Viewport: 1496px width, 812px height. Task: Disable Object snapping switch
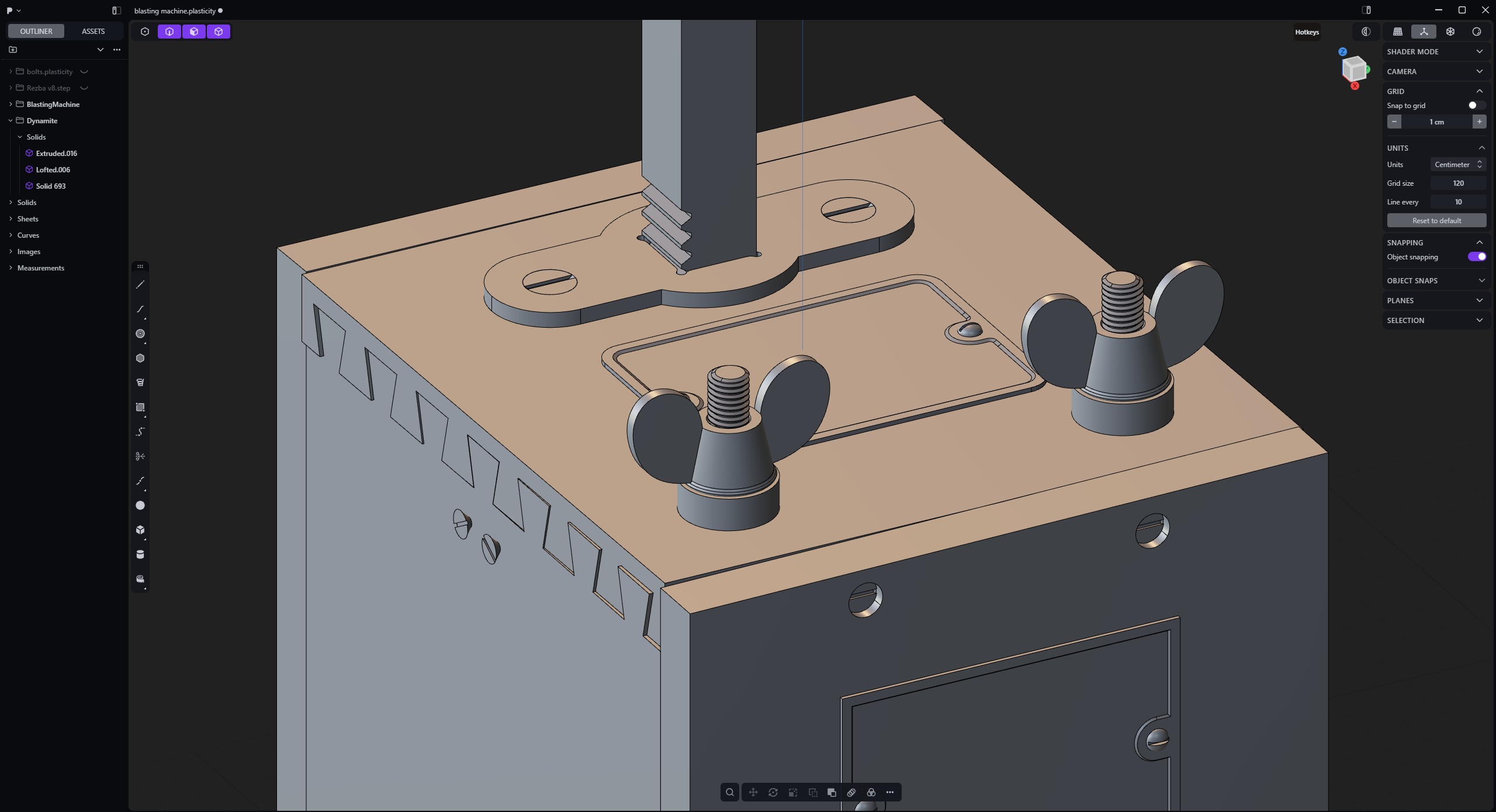[1477, 256]
